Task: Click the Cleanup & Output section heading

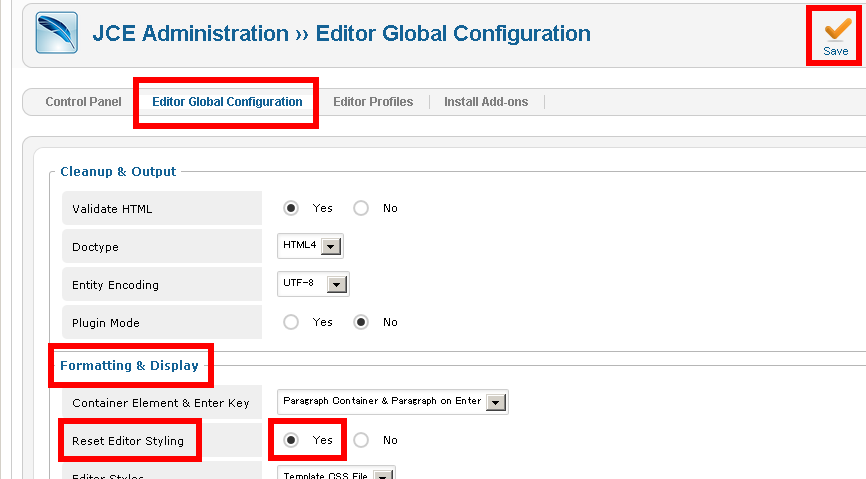Action: [118, 172]
